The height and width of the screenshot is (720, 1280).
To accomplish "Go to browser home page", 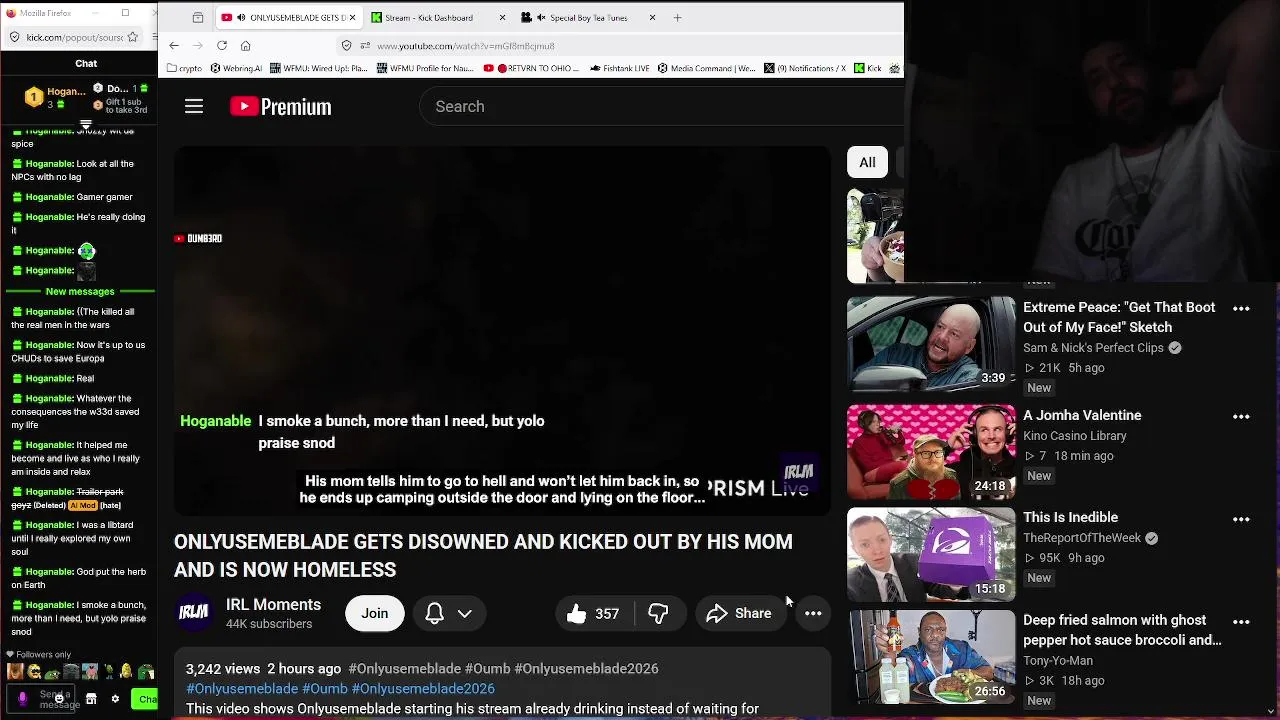I will point(246,46).
